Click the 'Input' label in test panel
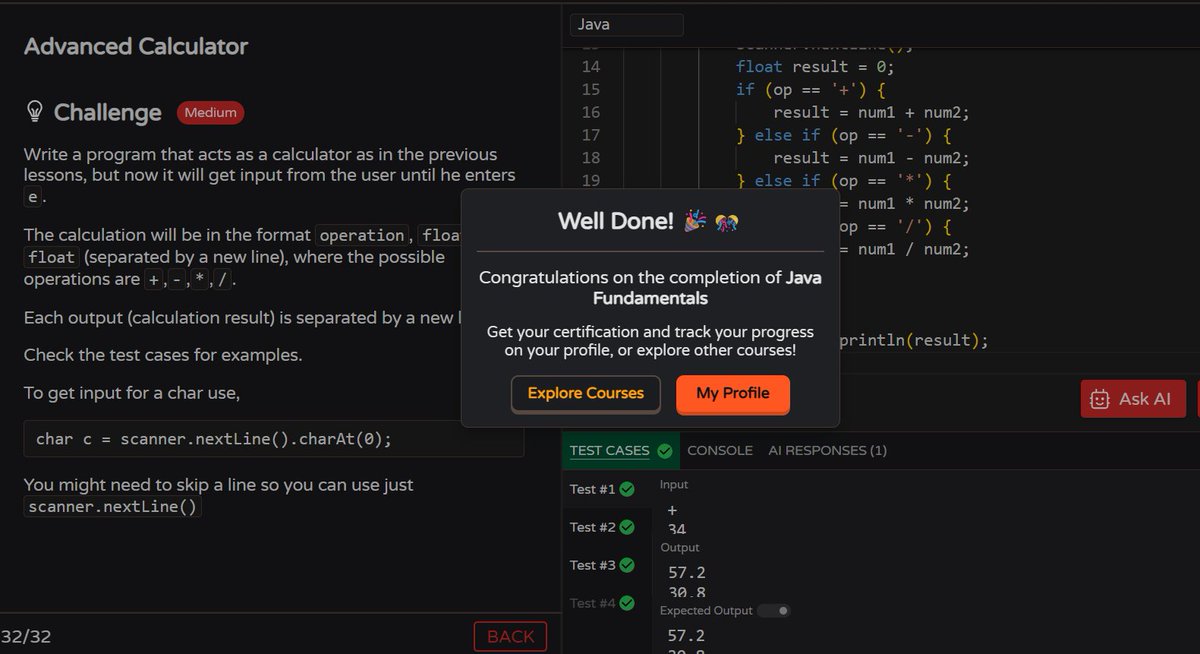Image resolution: width=1200 pixels, height=654 pixels. [674, 484]
